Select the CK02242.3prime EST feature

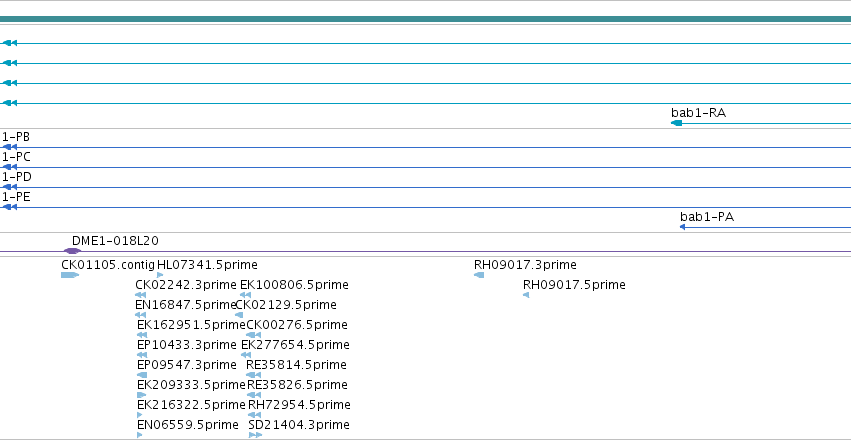(141, 295)
